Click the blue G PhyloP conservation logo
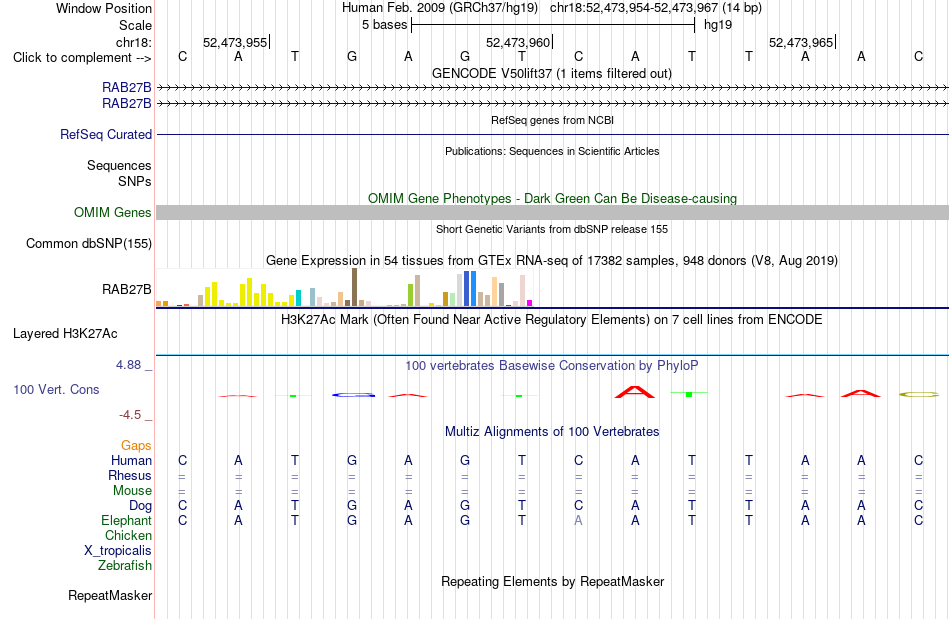 point(353,395)
